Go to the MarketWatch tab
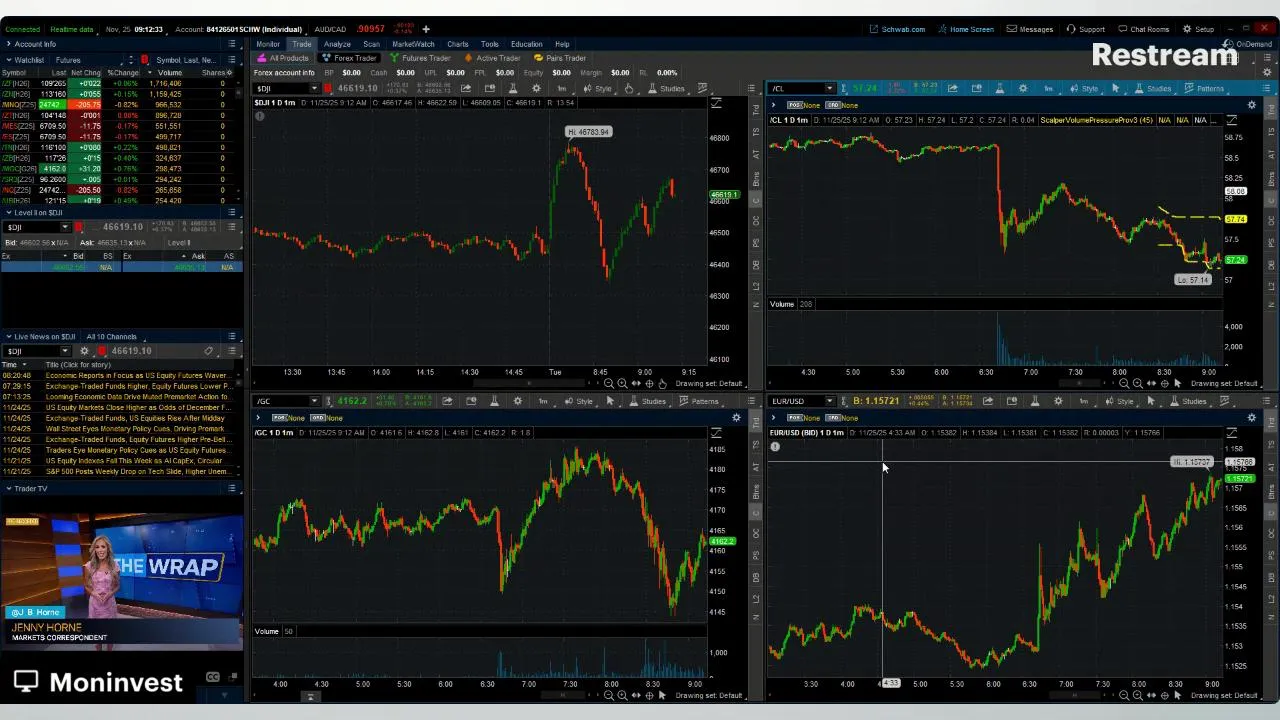The height and width of the screenshot is (720, 1280). (x=413, y=44)
